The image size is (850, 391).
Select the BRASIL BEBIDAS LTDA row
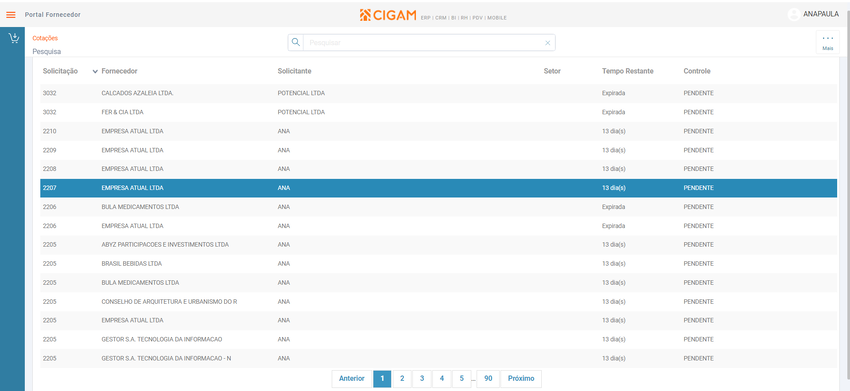(x=439, y=264)
